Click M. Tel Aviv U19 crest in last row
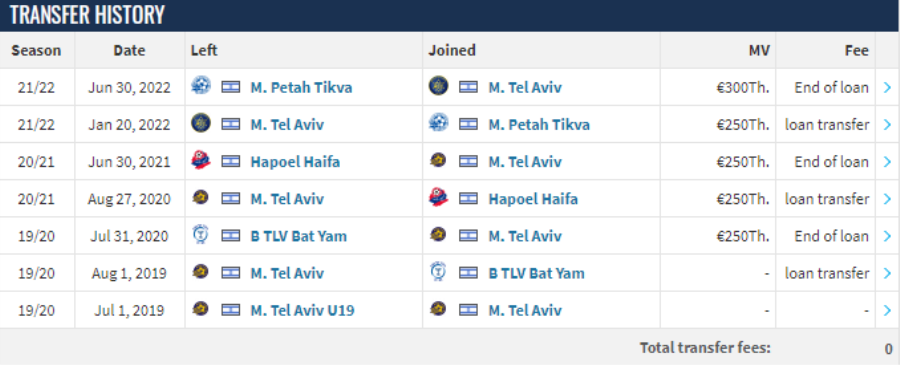 [x=201, y=309]
